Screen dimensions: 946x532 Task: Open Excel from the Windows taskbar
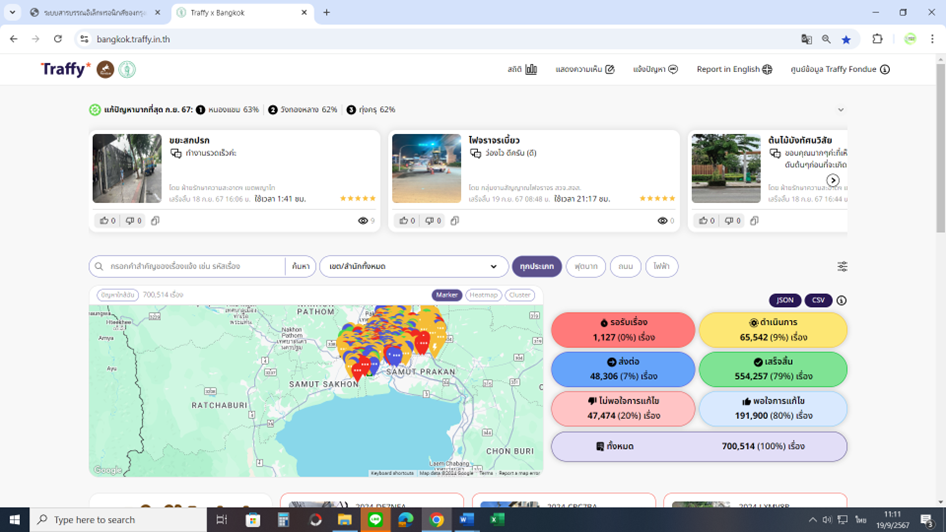(497, 520)
